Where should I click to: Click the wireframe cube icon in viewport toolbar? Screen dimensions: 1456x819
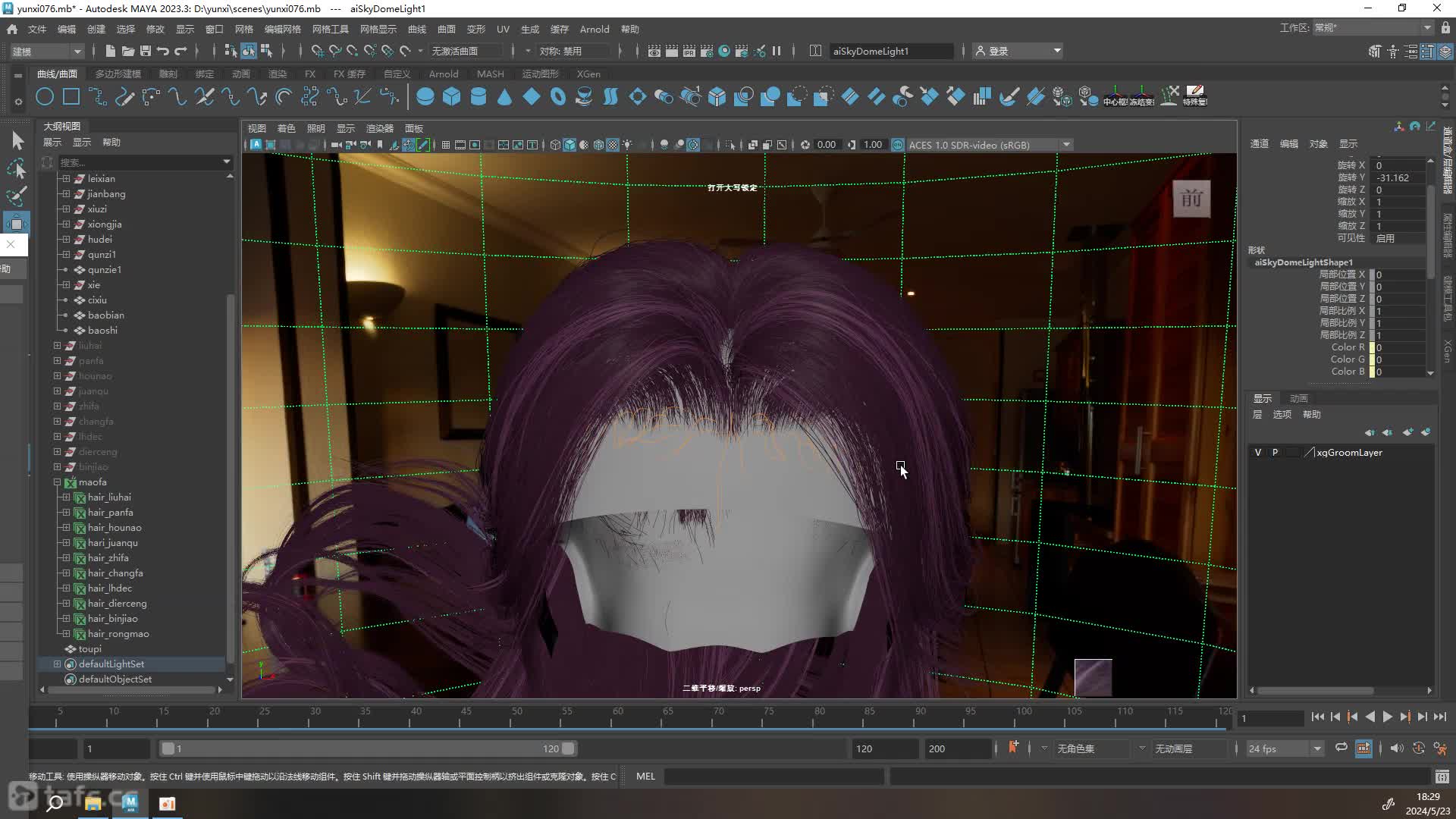click(x=555, y=145)
